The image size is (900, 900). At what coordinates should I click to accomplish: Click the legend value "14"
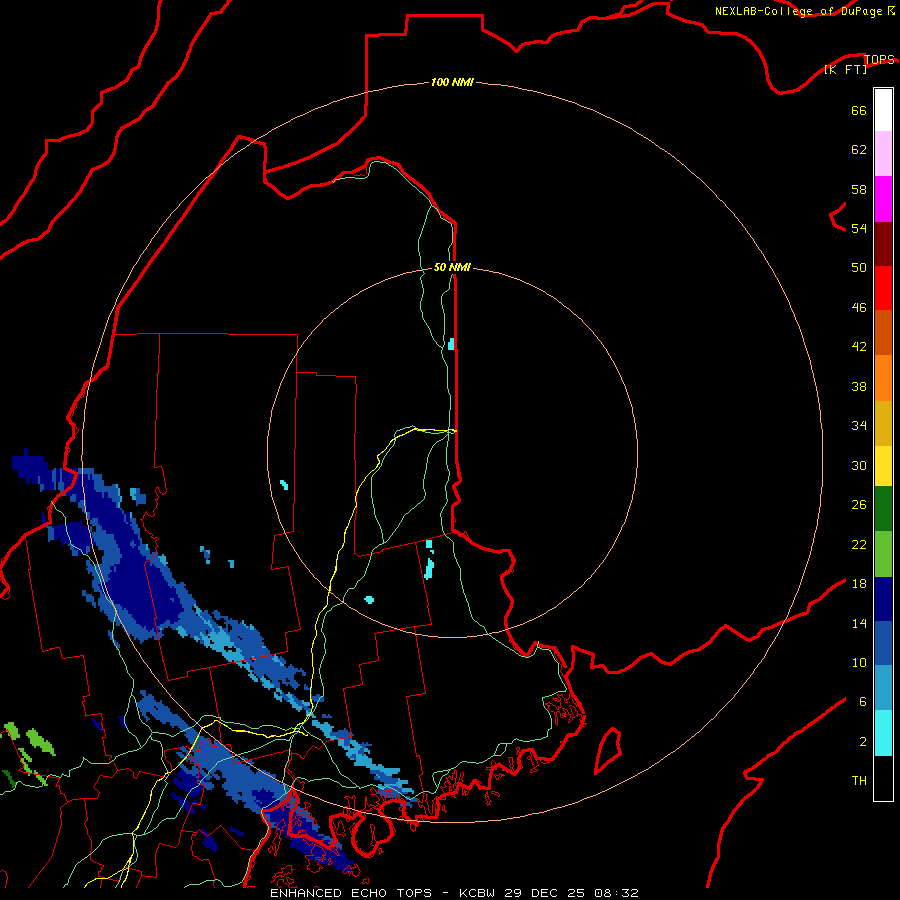pyautogui.click(x=859, y=623)
